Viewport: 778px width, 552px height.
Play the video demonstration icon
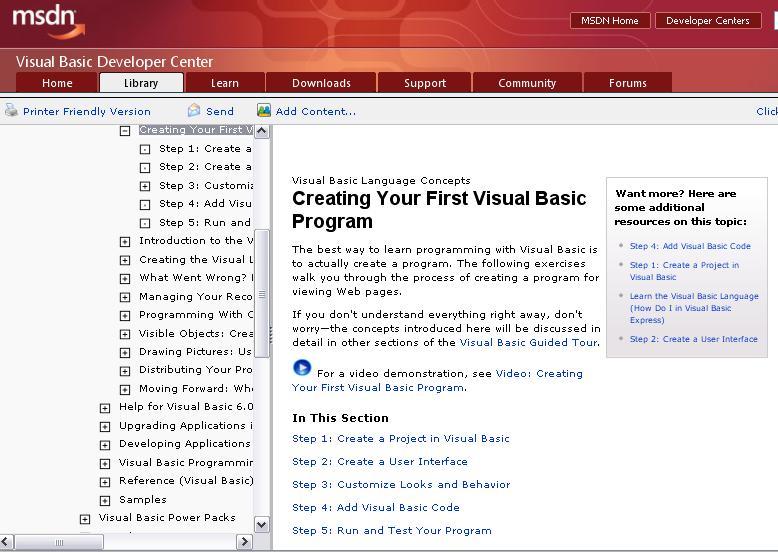point(302,368)
